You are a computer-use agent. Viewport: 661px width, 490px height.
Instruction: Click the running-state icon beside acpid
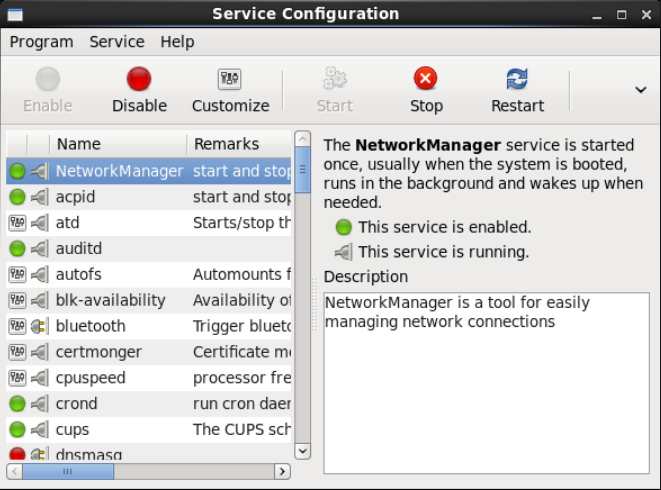pyautogui.click(x=40, y=197)
